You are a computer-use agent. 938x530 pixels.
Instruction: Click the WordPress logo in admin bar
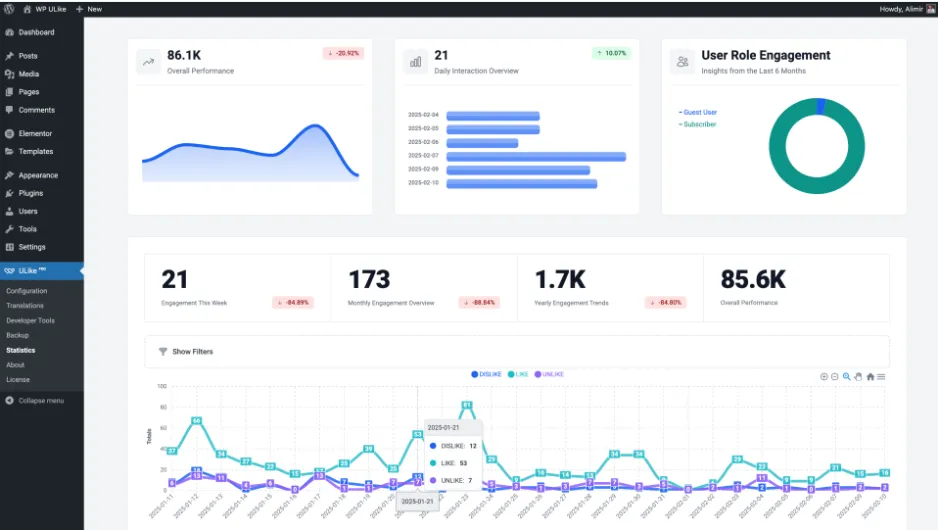pos(9,9)
